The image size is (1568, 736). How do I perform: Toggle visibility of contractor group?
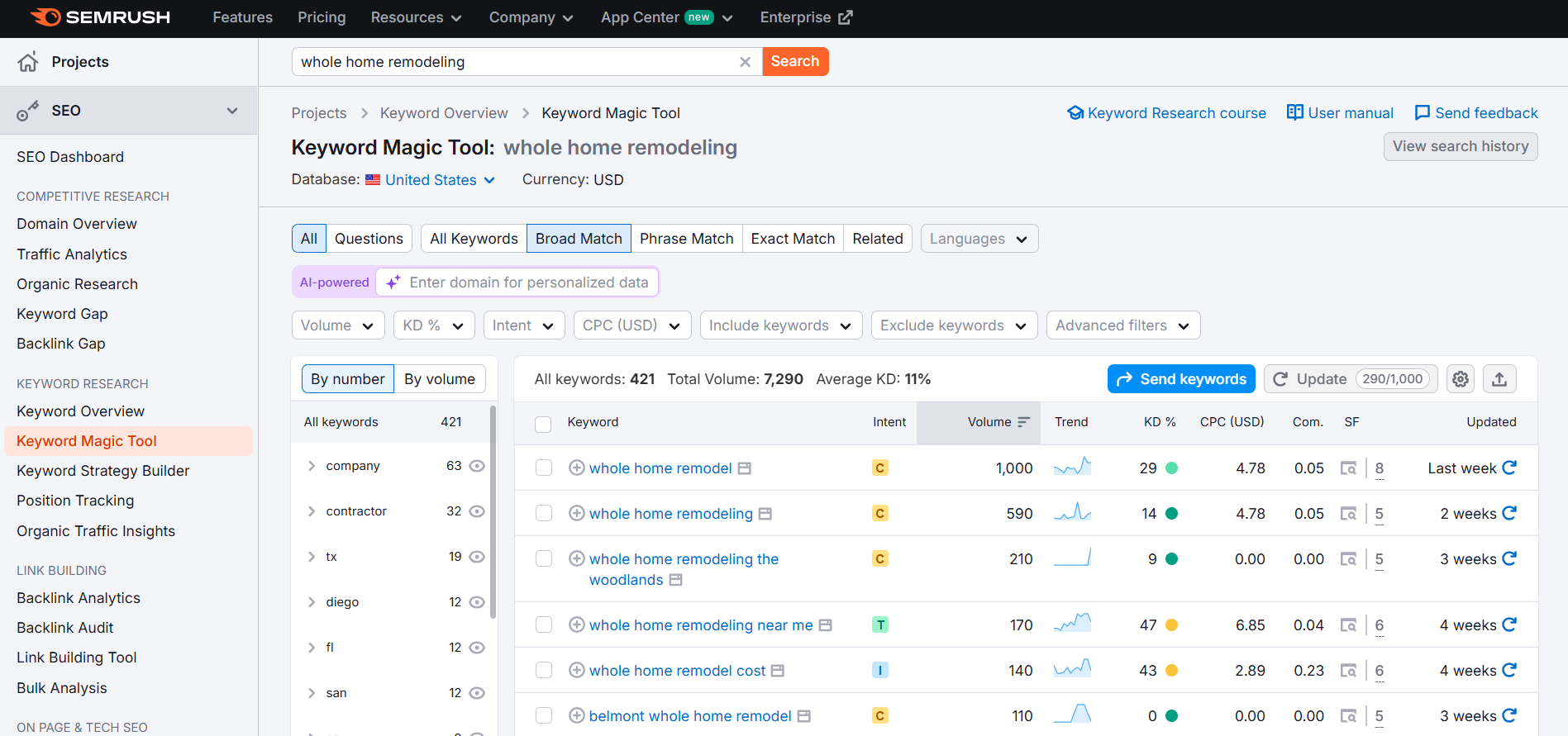pyautogui.click(x=477, y=511)
